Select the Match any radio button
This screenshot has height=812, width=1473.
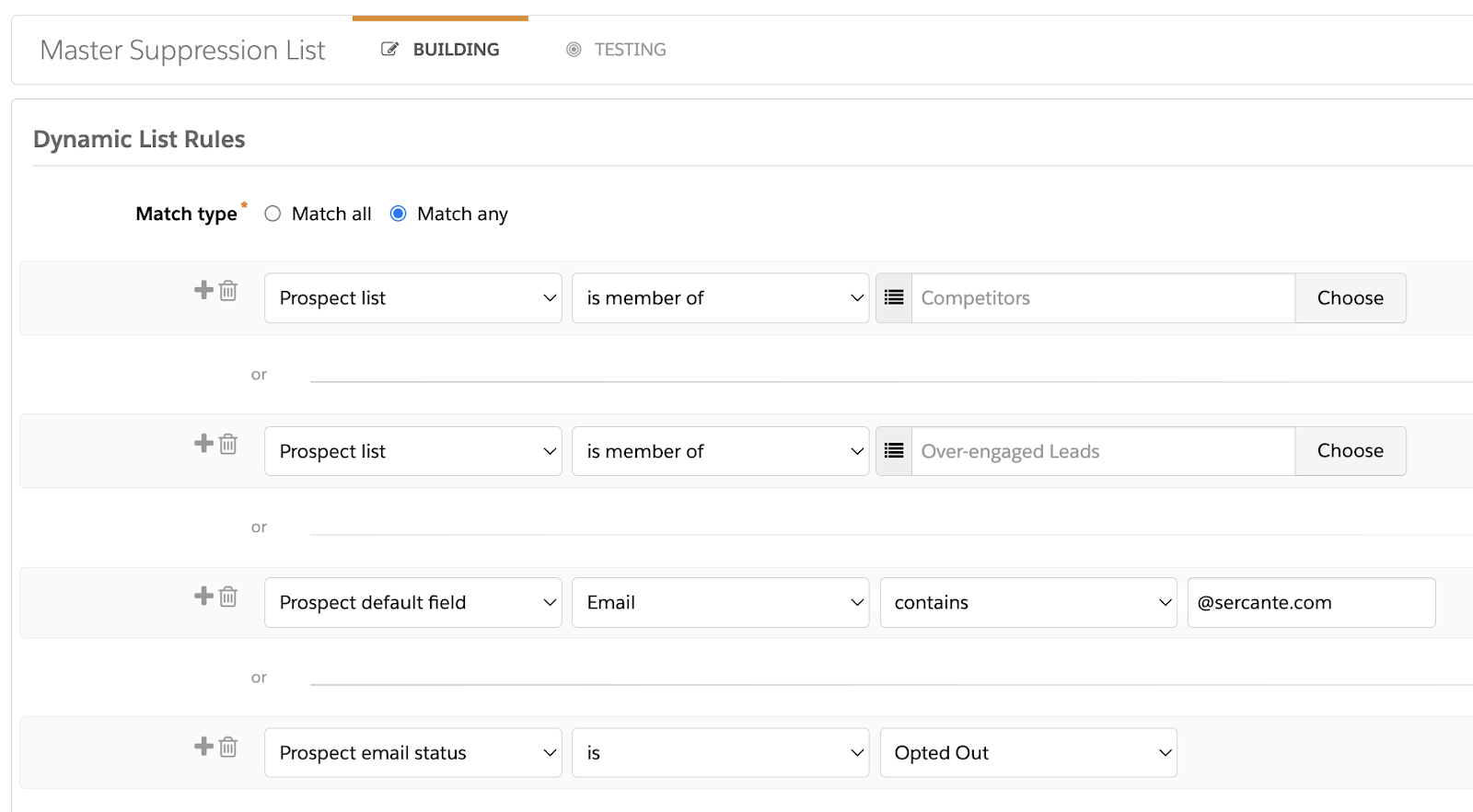pos(398,214)
